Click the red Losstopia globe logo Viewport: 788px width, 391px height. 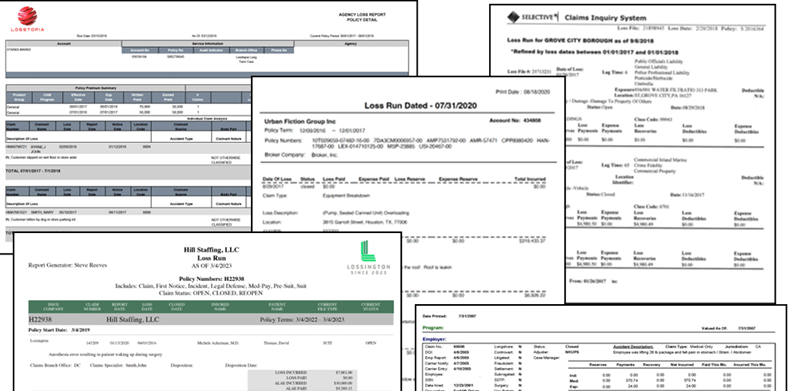27,16
